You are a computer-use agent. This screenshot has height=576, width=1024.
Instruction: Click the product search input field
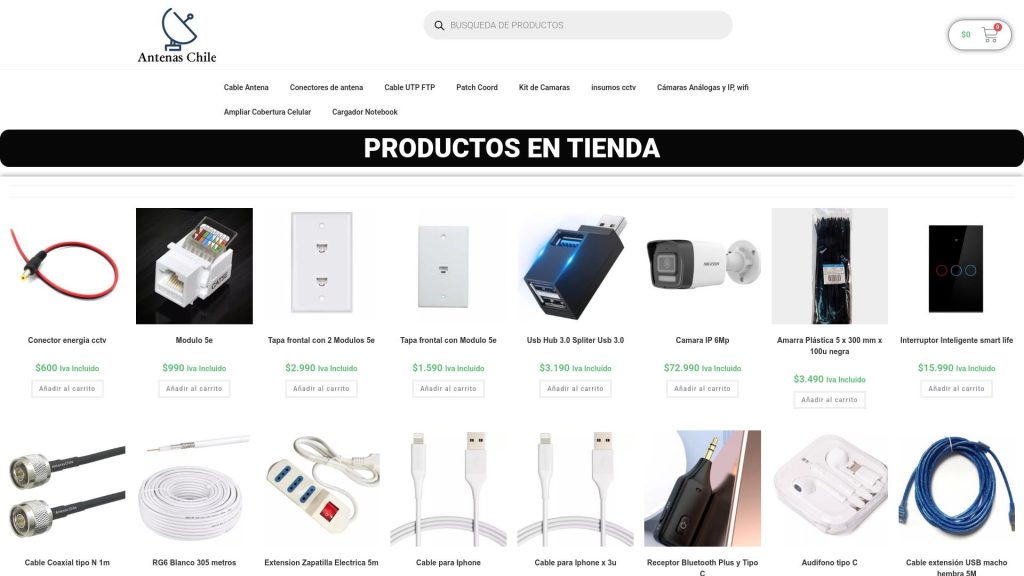578,25
